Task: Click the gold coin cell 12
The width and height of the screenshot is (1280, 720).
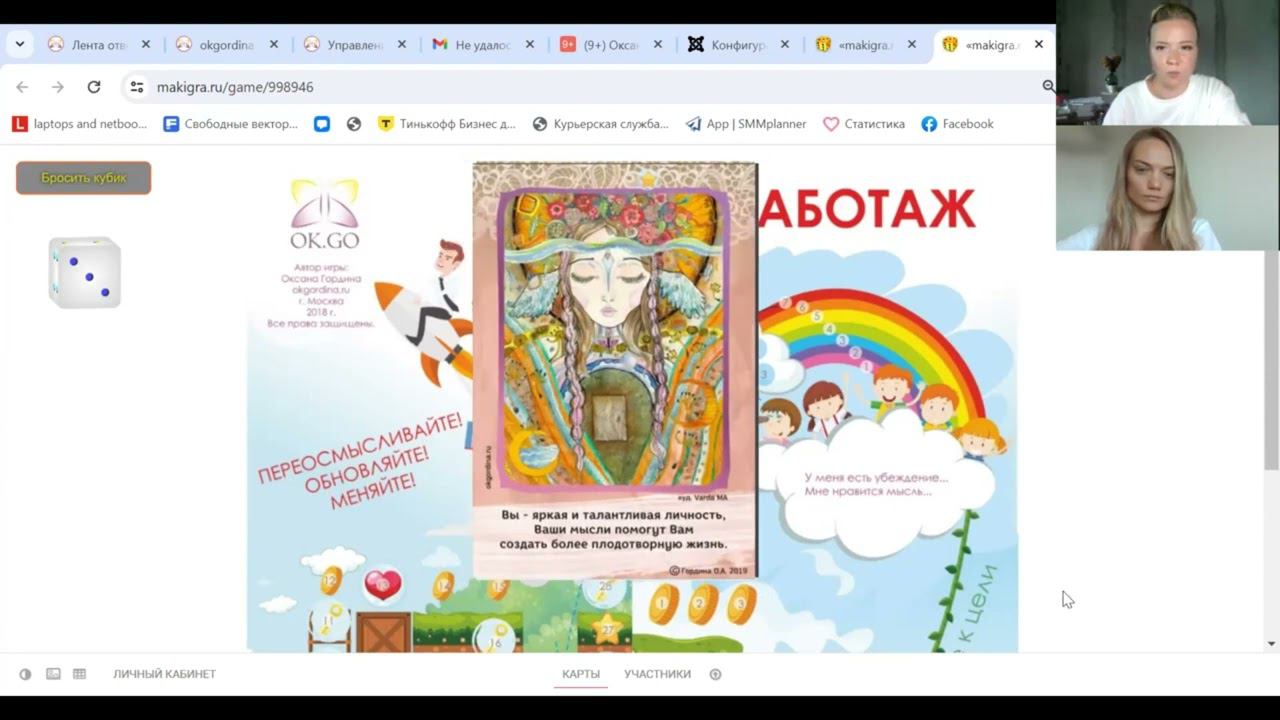Action: pos(331,580)
